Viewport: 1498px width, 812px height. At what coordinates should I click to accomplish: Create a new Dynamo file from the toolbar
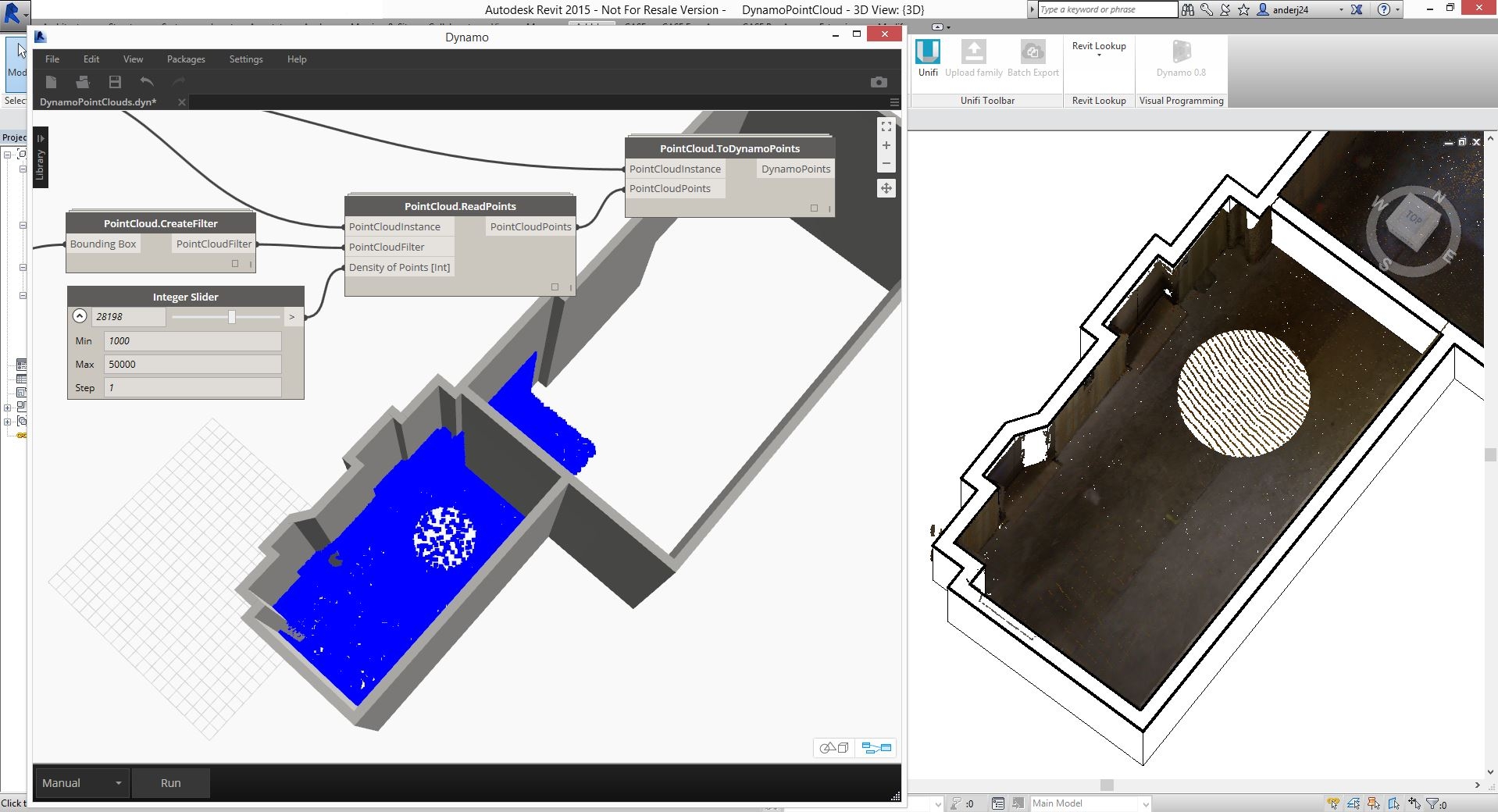coord(51,82)
